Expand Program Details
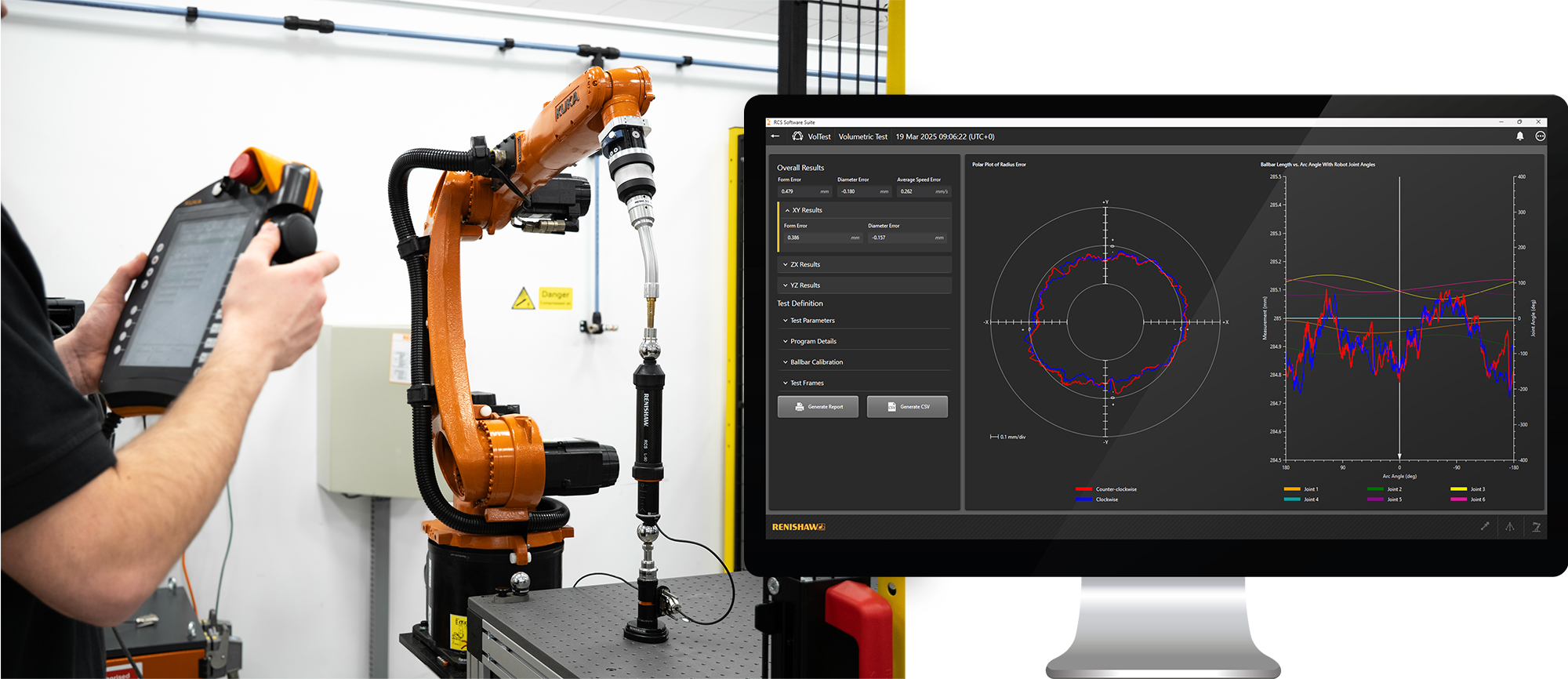The height and width of the screenshot is (679, 1568). click(x=786, y=342)
